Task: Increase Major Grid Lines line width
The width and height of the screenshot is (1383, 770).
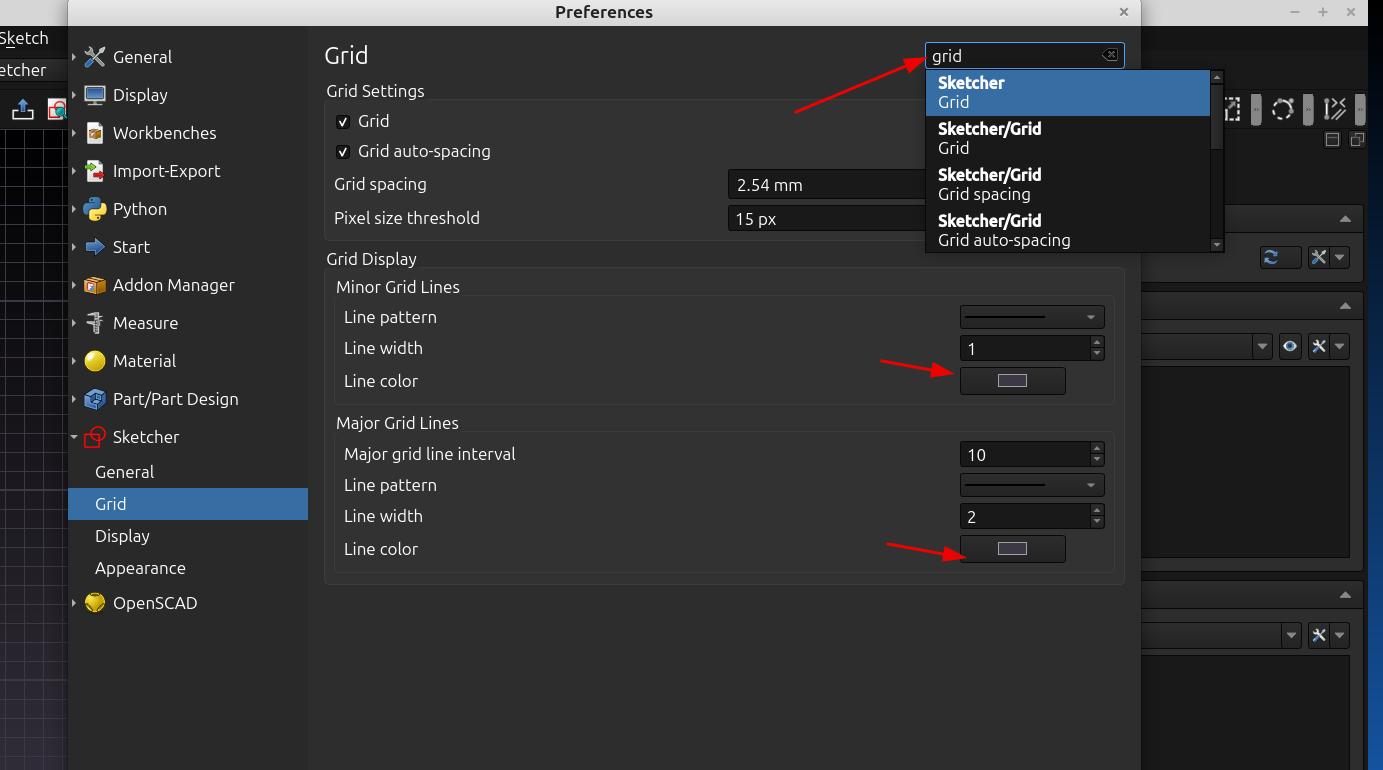Action: pos(1097,510)
